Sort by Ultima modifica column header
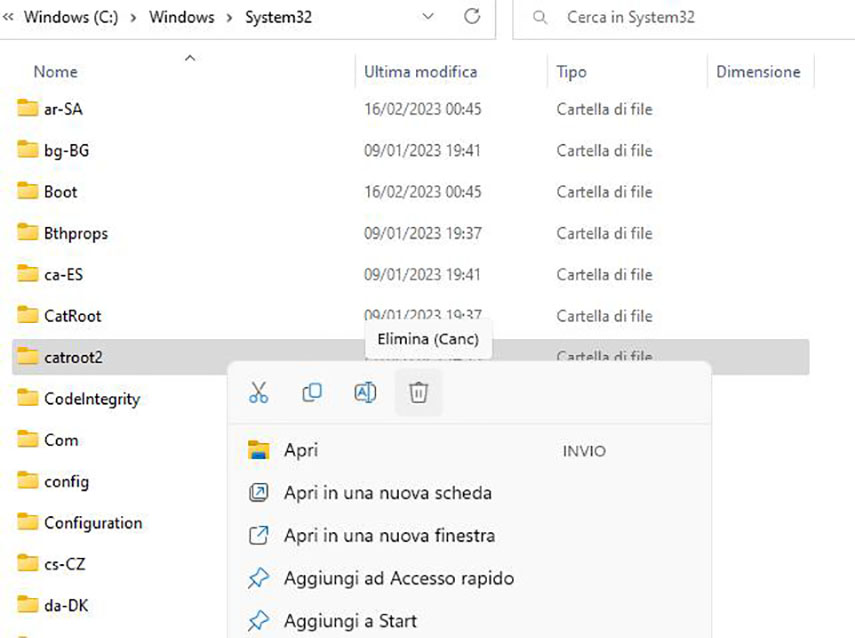Image resolution: width=855 pixels, height=638 pixels. click(x=421, y=72)
